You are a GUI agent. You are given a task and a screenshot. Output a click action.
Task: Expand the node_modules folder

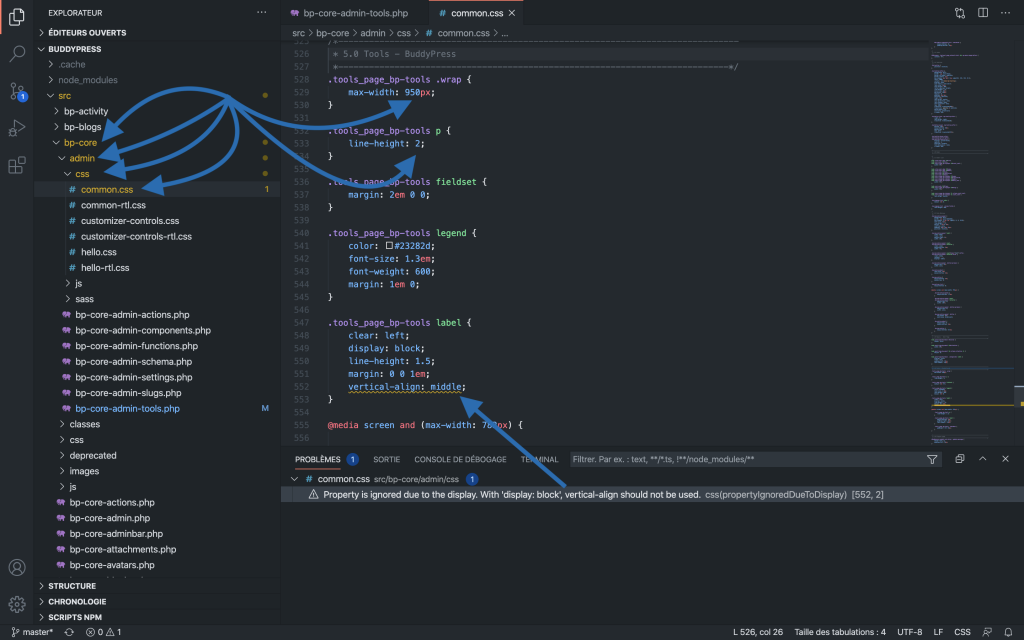point(88,80)
